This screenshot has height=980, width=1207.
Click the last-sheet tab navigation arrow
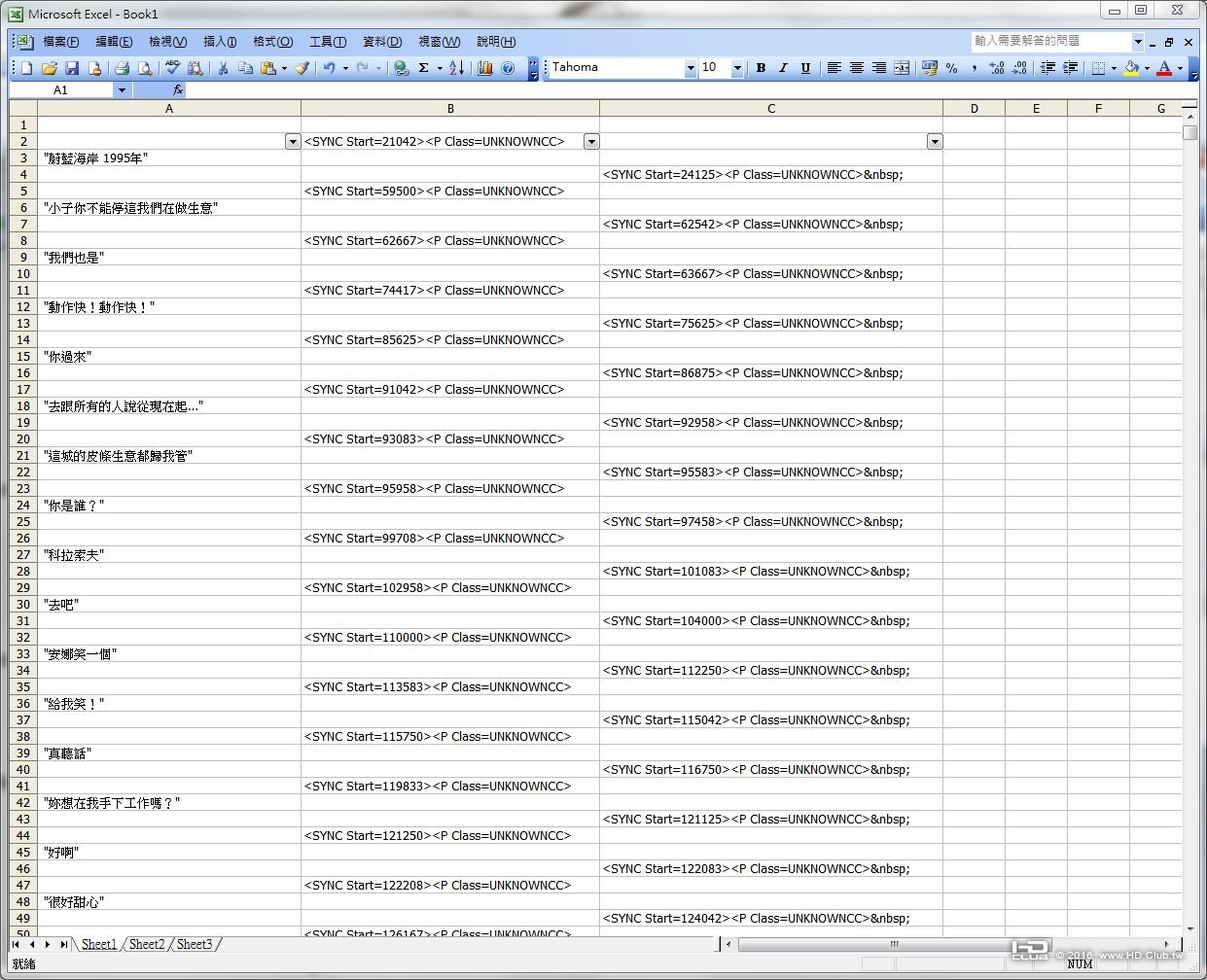[x=64, y=944]
